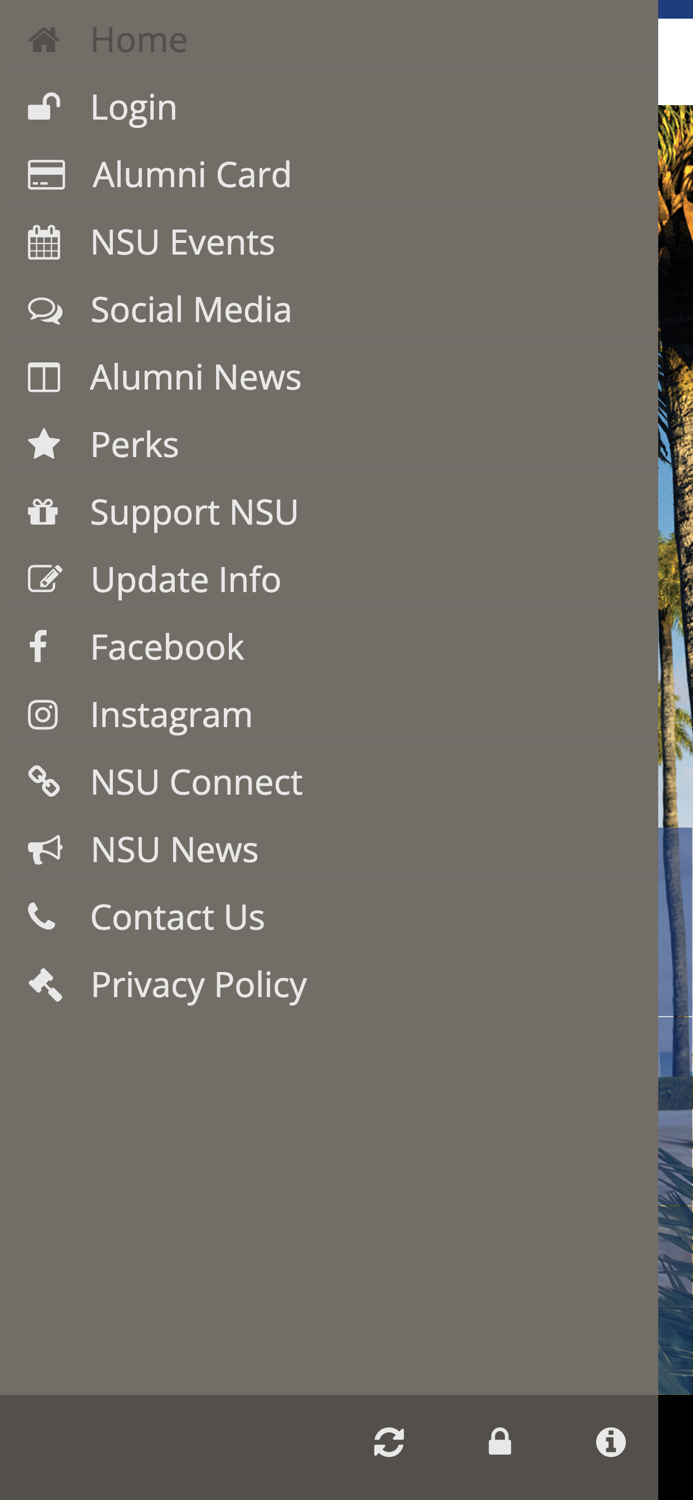Viewport: 693px width, 1500px height.
Task: Open the Home menu item
Action: coord(139,38)
